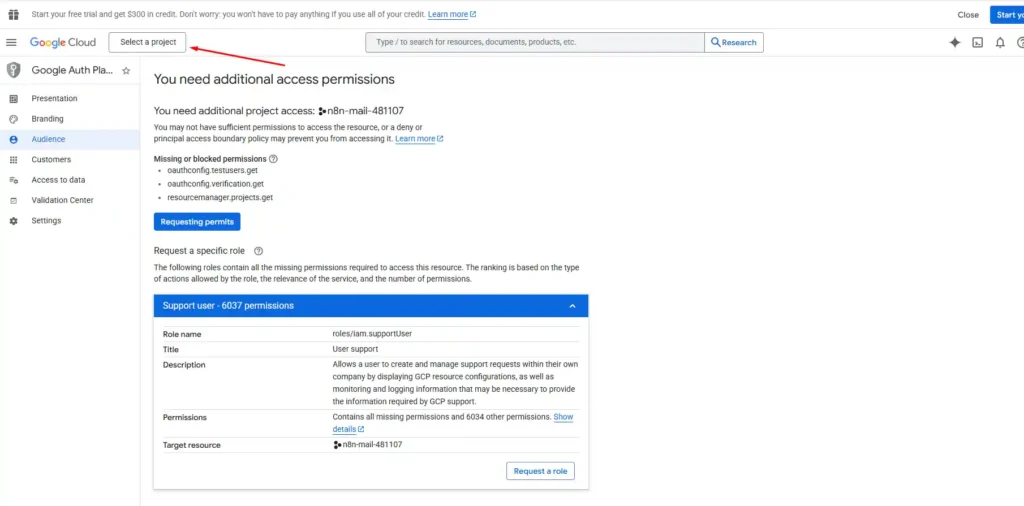Open Cloud Shell terminal icon
Screen dimensions: 1024x506
pos(977,42)
